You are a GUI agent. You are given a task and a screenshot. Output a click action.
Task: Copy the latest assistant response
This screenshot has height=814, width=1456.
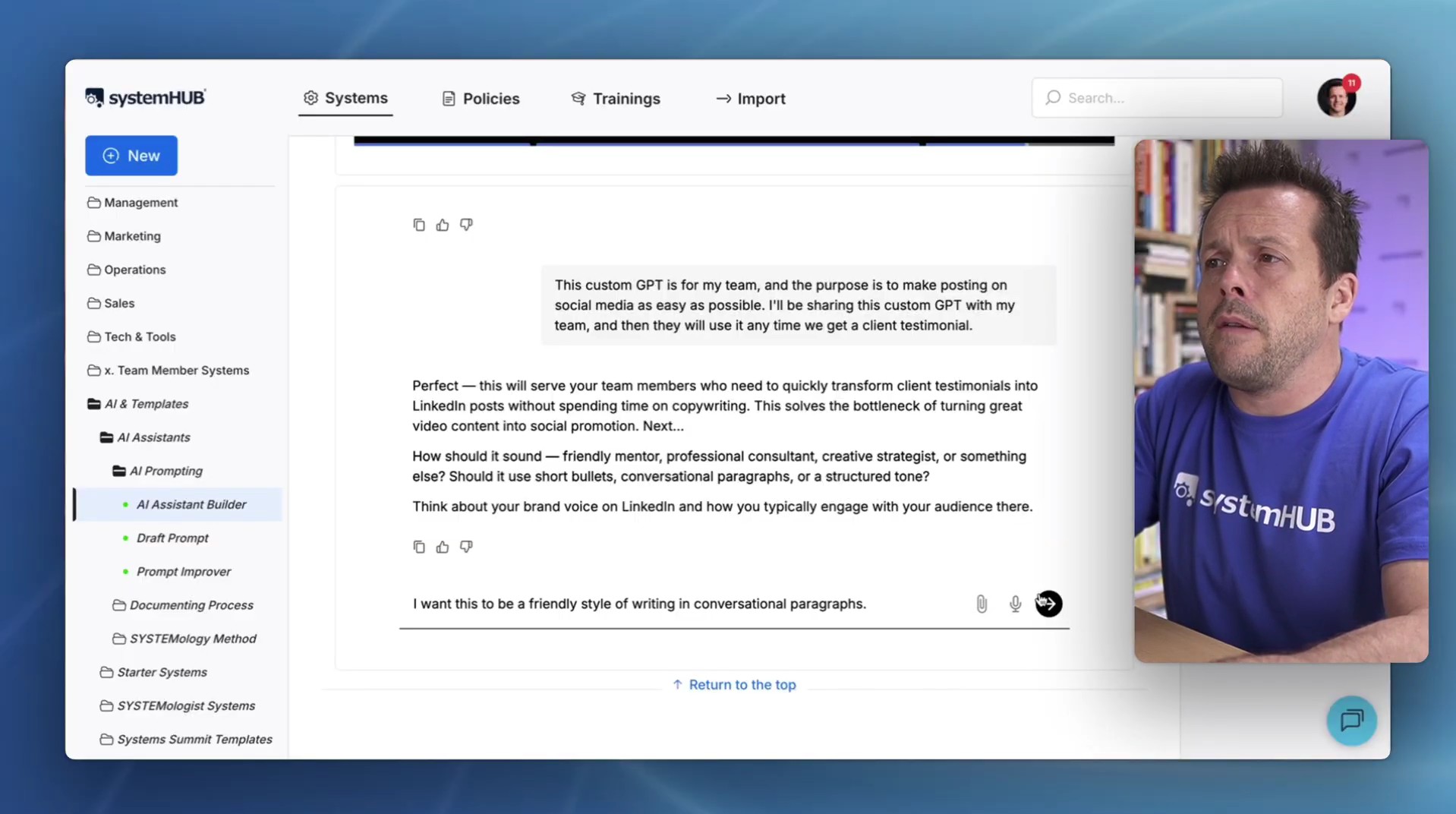pos(419,547)
